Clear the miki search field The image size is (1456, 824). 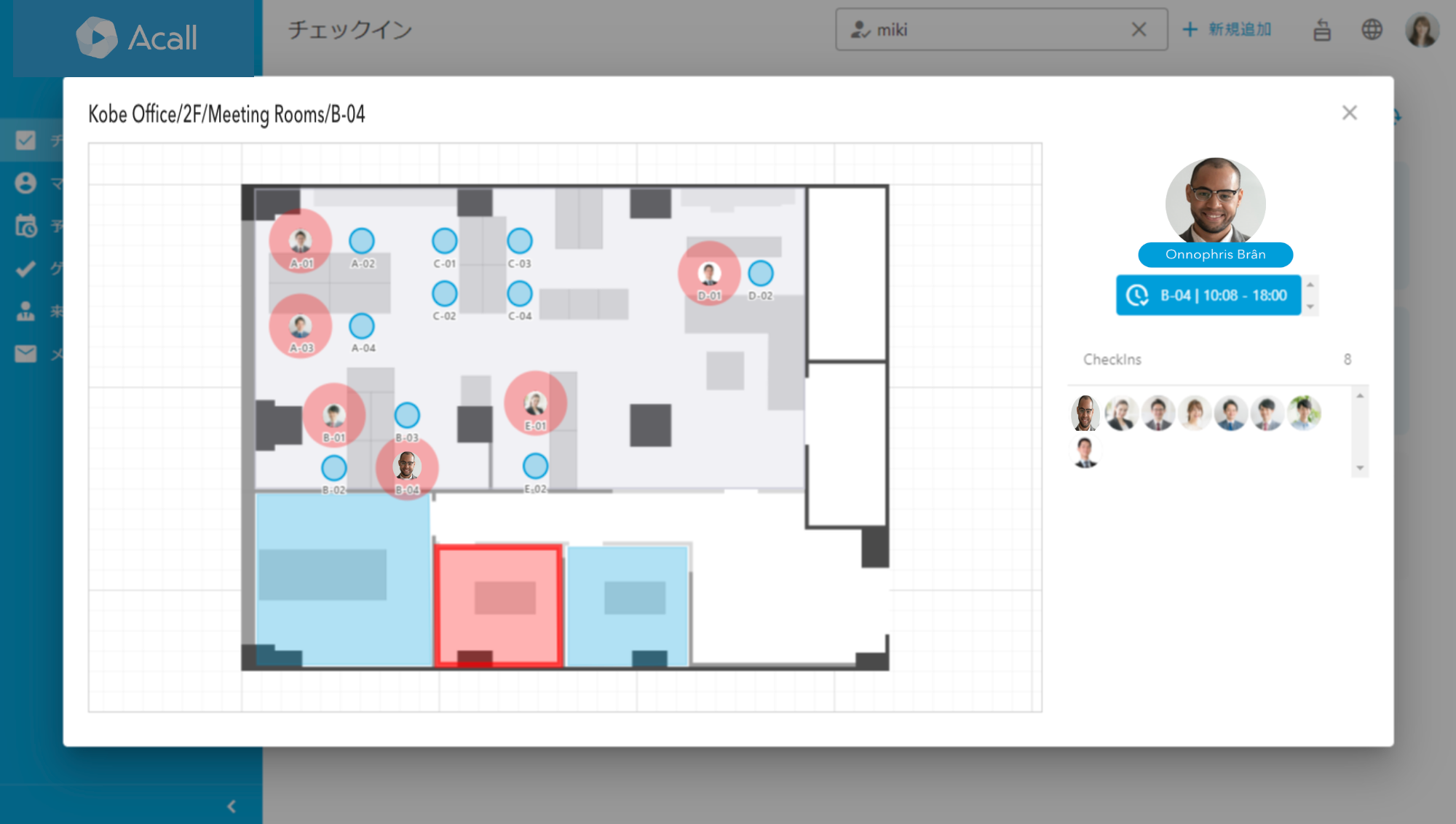click(1139, 30)
